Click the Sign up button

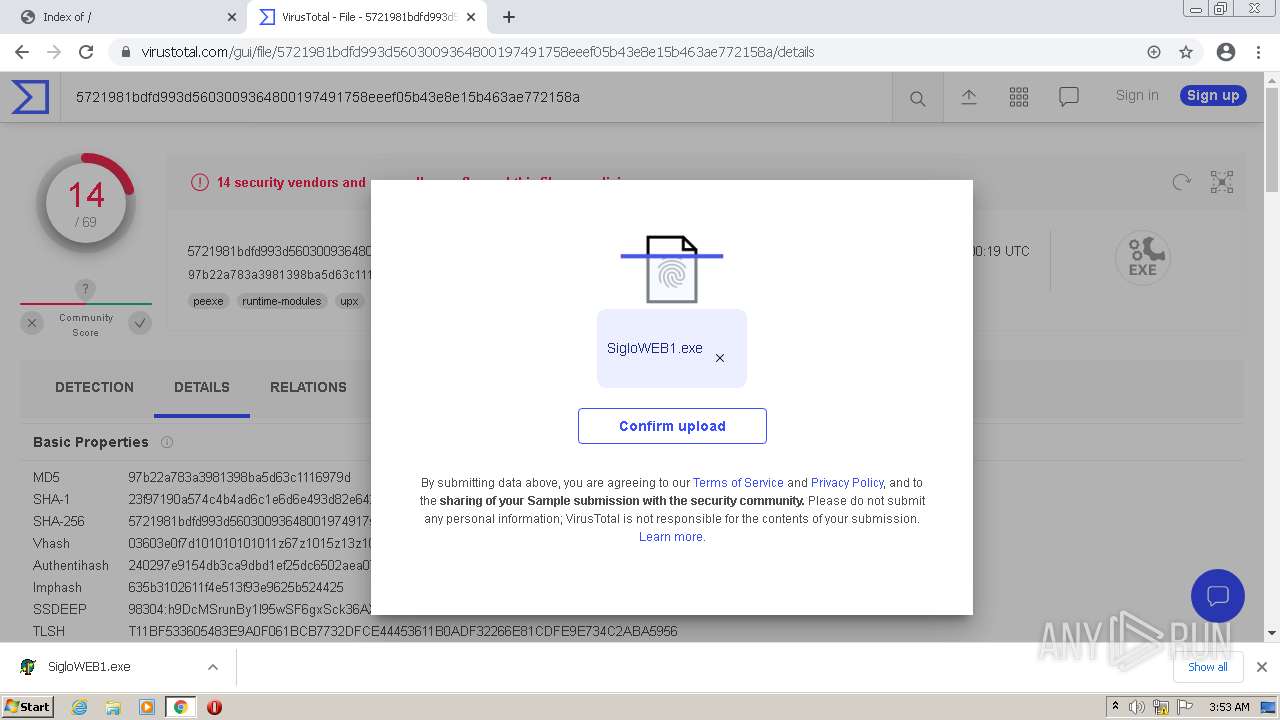click(x=1213, y=95)
